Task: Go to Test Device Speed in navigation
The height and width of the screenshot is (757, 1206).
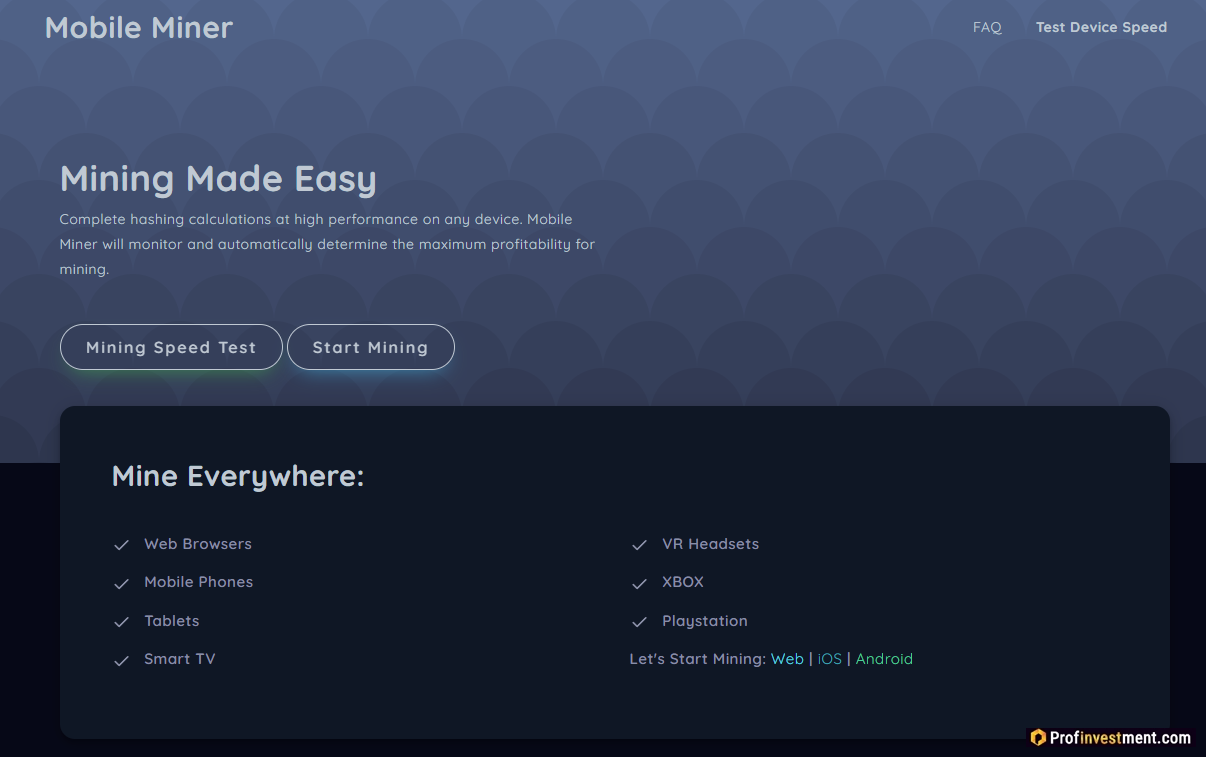Action: pyautogui.click(x=1101, y=27)
